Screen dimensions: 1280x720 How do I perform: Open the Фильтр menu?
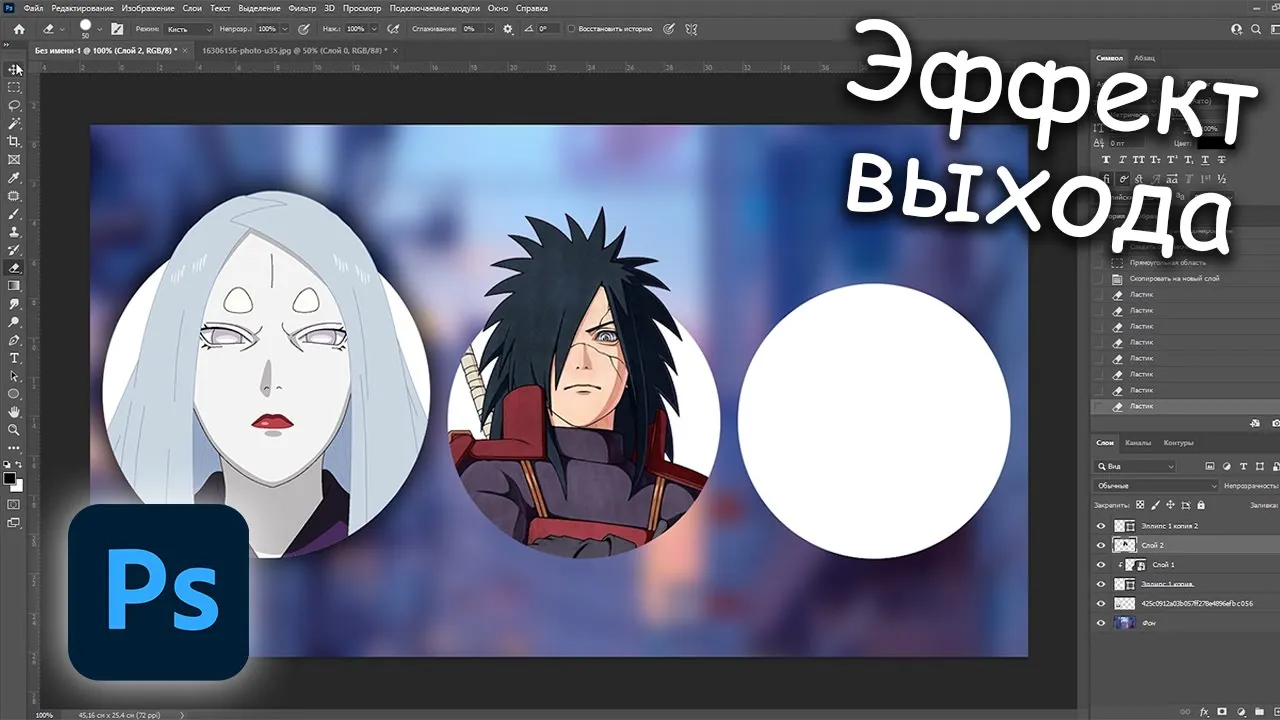tap(301, 8)
